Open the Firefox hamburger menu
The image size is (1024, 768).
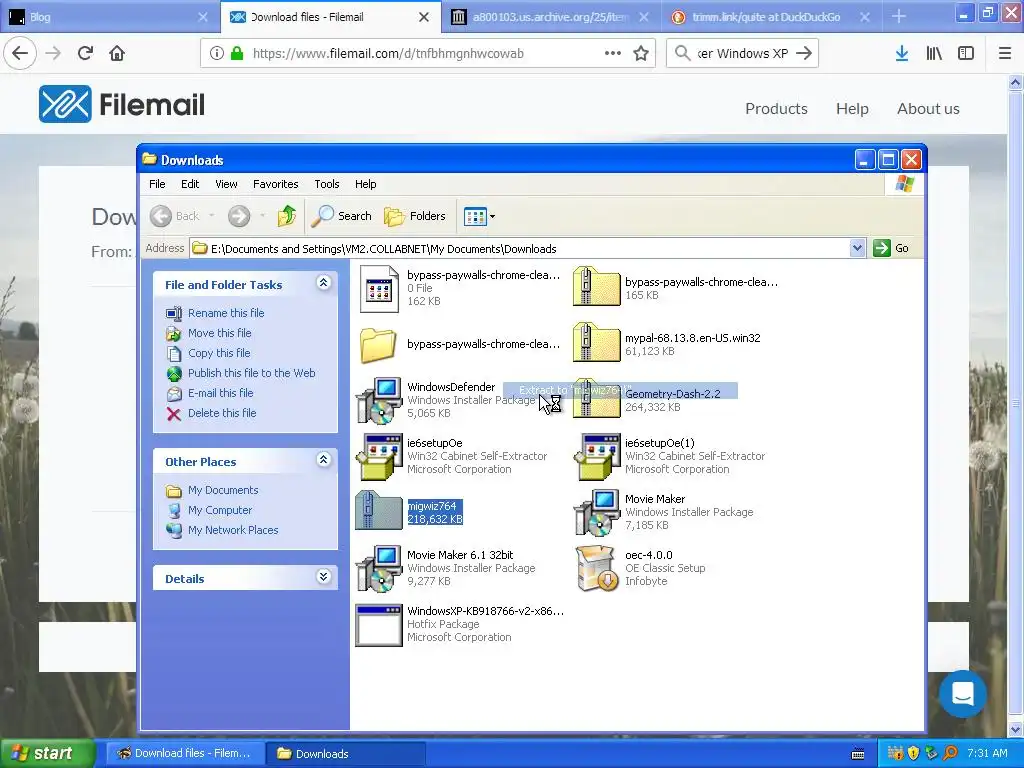point(1005,54)
